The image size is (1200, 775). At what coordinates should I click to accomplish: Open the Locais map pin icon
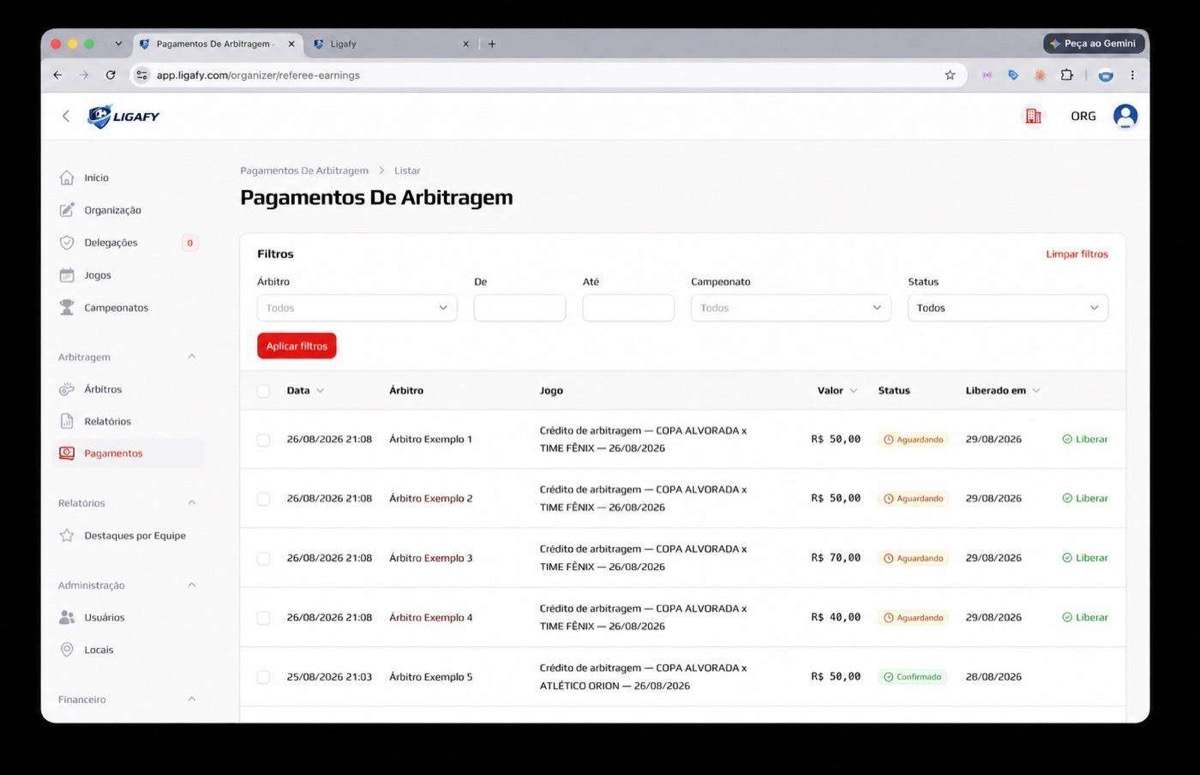pos(67,650)
